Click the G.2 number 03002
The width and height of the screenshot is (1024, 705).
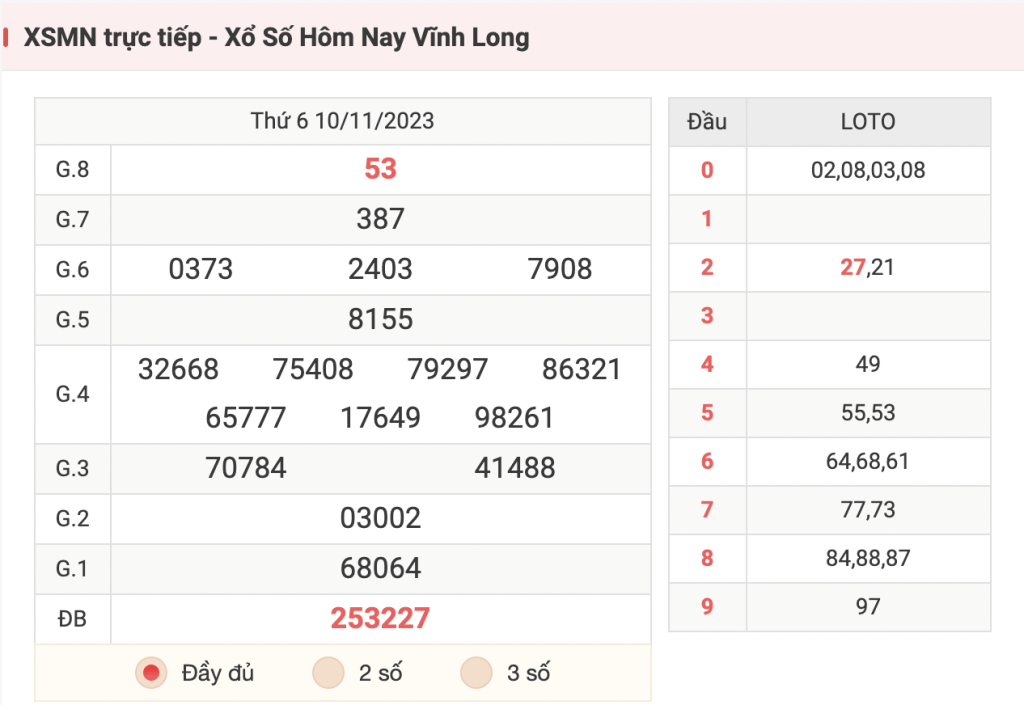coord(380,518)
